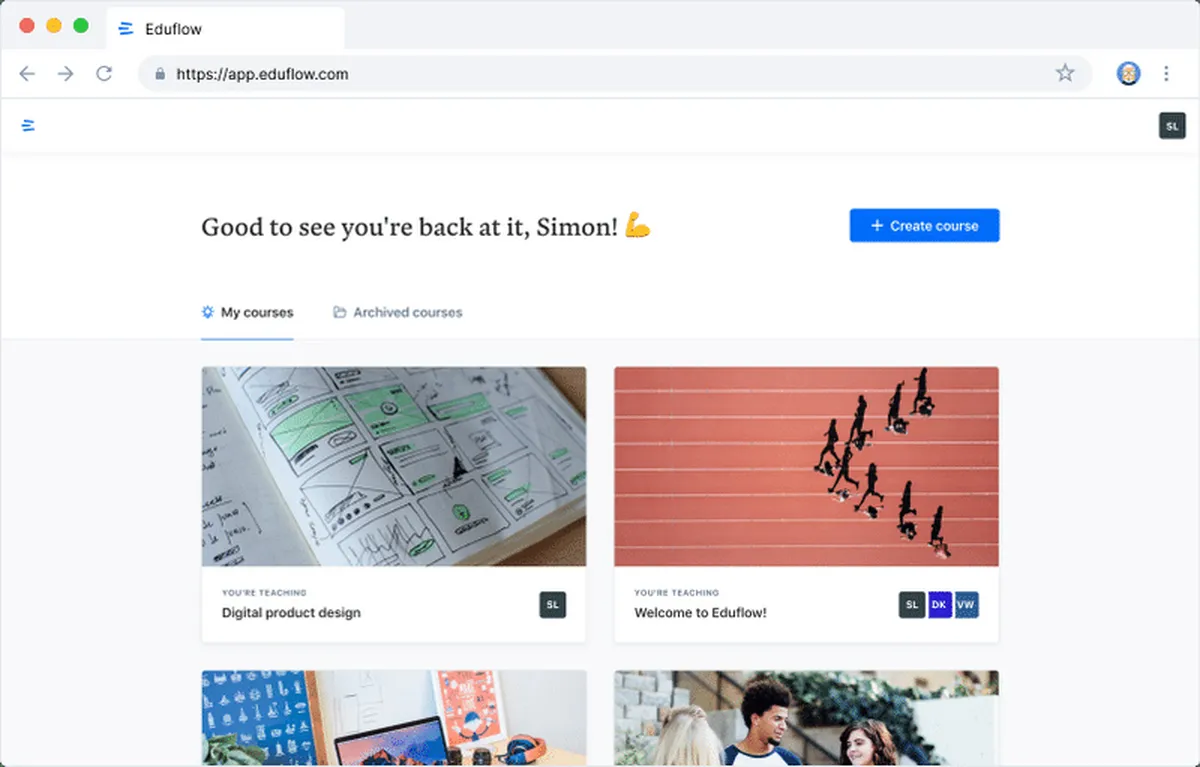Image resolution: width=1200 pixels, height=767 pixels.
Task: Click the SL avatar on the Digital product design card
Action: click(553, 605)
